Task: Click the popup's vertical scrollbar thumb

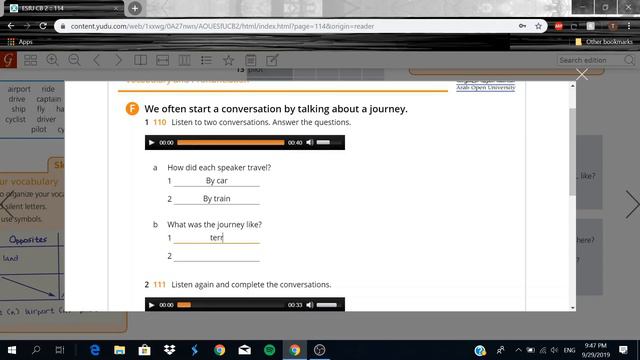Action: (573, 152)
